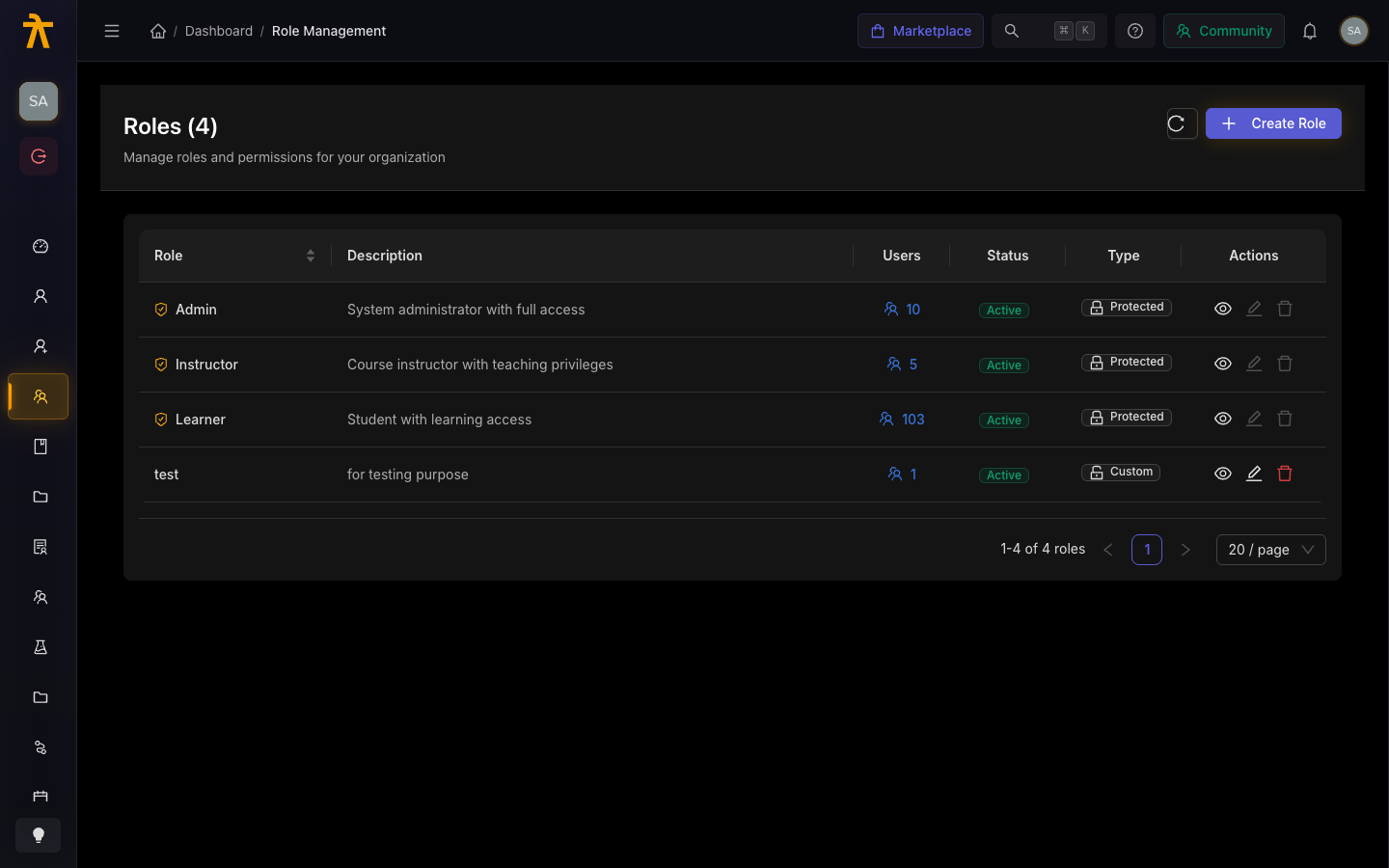Click the help question mark icon
The height and width of the screenshot is (868, 1389).
1135,31
